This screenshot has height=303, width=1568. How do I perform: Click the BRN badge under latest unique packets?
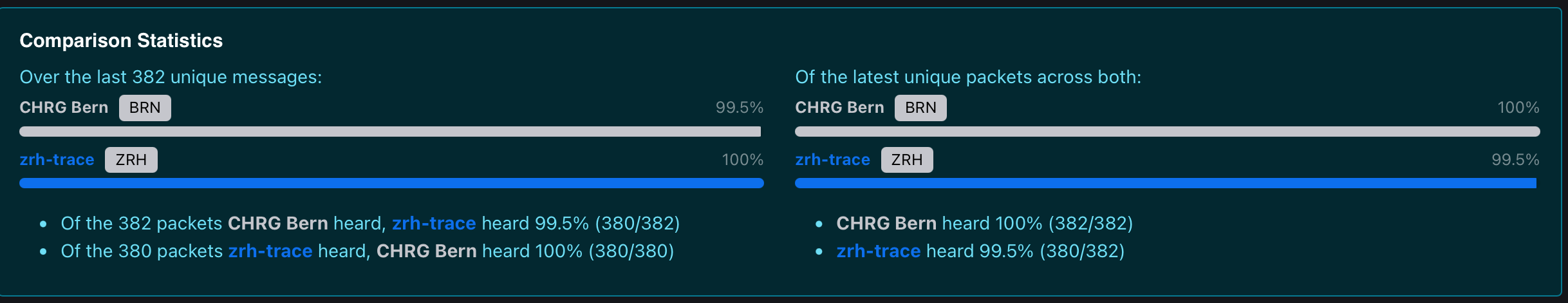920,108
